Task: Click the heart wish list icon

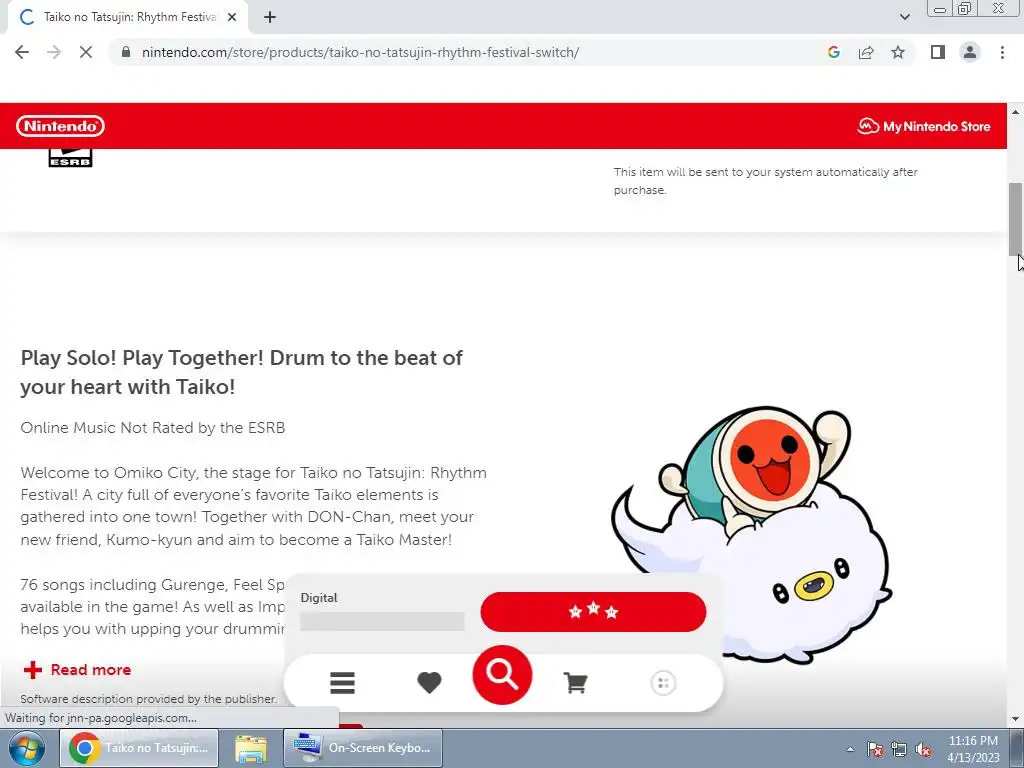Action: click(429, 683)
